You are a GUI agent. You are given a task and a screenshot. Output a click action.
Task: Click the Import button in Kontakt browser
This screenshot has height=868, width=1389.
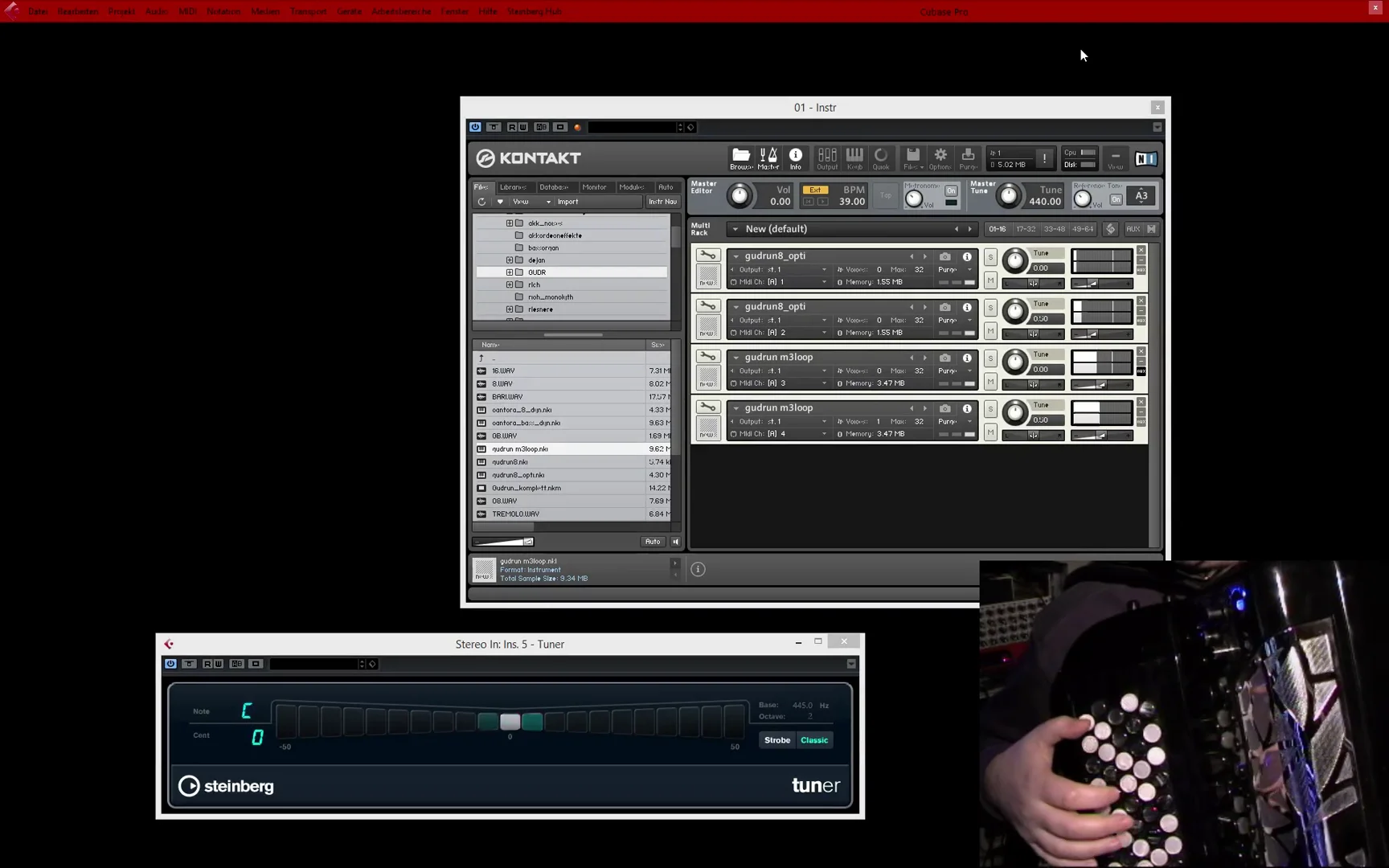coord(568,202)
